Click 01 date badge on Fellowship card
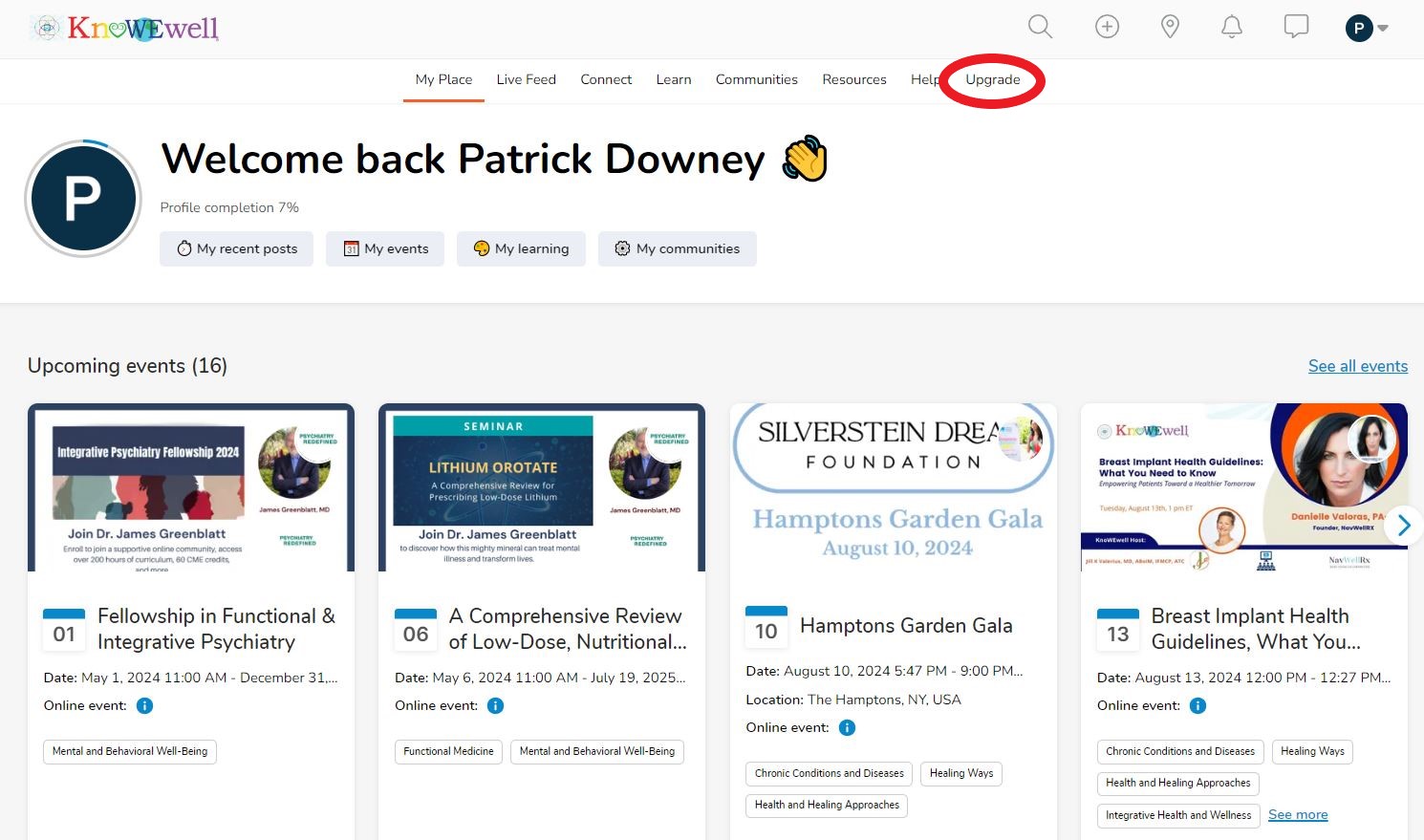The width and height of the screenshot is (1424, 840). click(64, 631)
